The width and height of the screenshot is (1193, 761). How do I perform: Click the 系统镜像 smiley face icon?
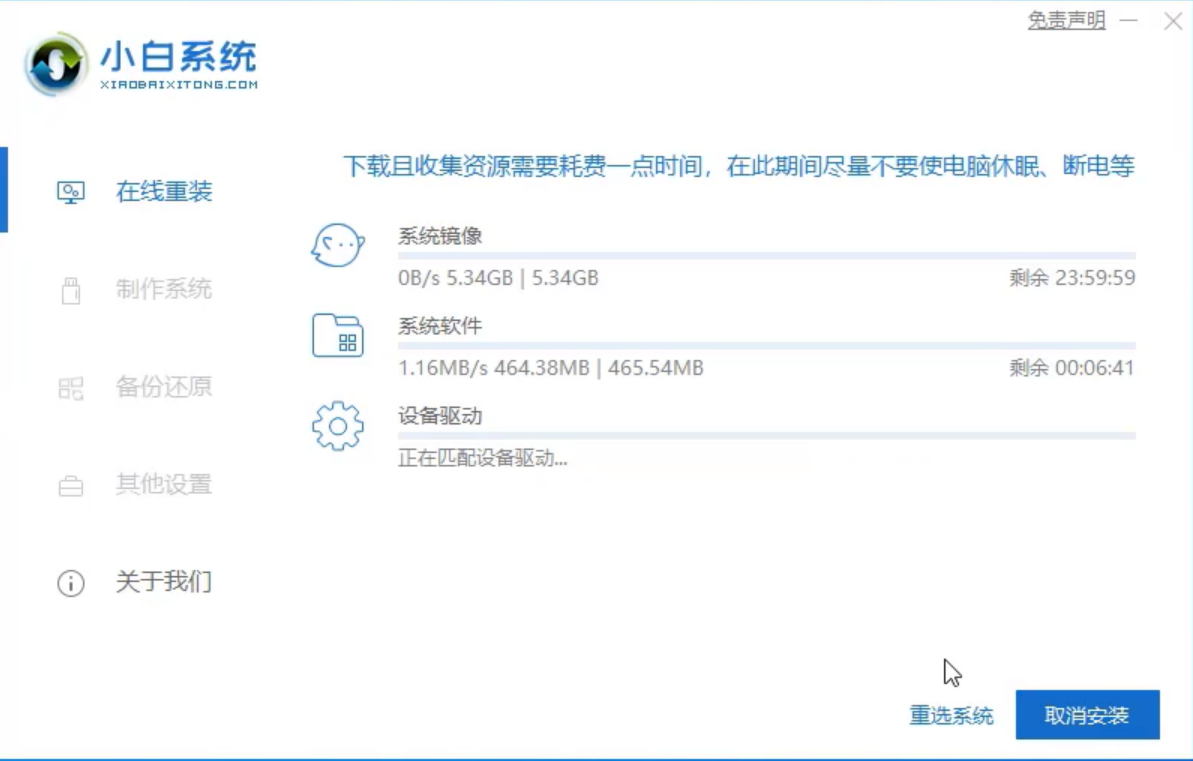(x=337, y=246)
